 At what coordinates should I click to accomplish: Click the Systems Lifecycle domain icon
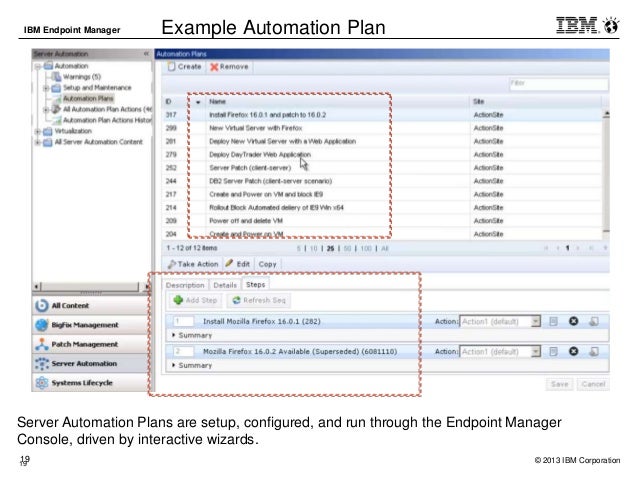click(42, 383)
